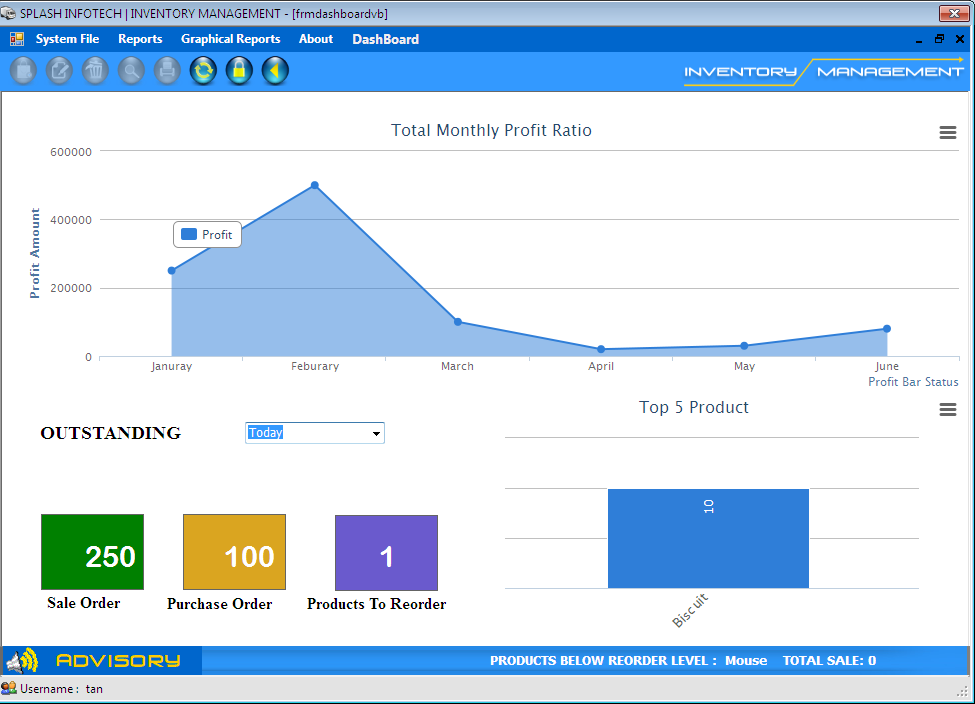Open the chart menu for Top 5 Product
This screenshot has height=704, width=975.
pyautogui.click(x=947, y=409)
